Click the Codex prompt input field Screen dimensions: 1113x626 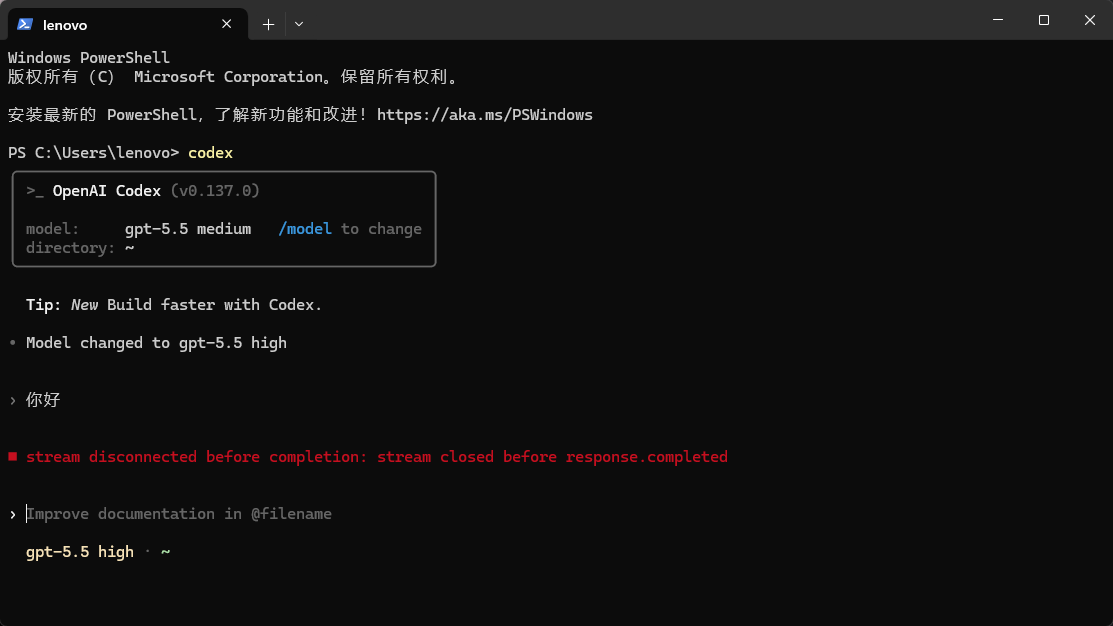(x=179, y=514)
